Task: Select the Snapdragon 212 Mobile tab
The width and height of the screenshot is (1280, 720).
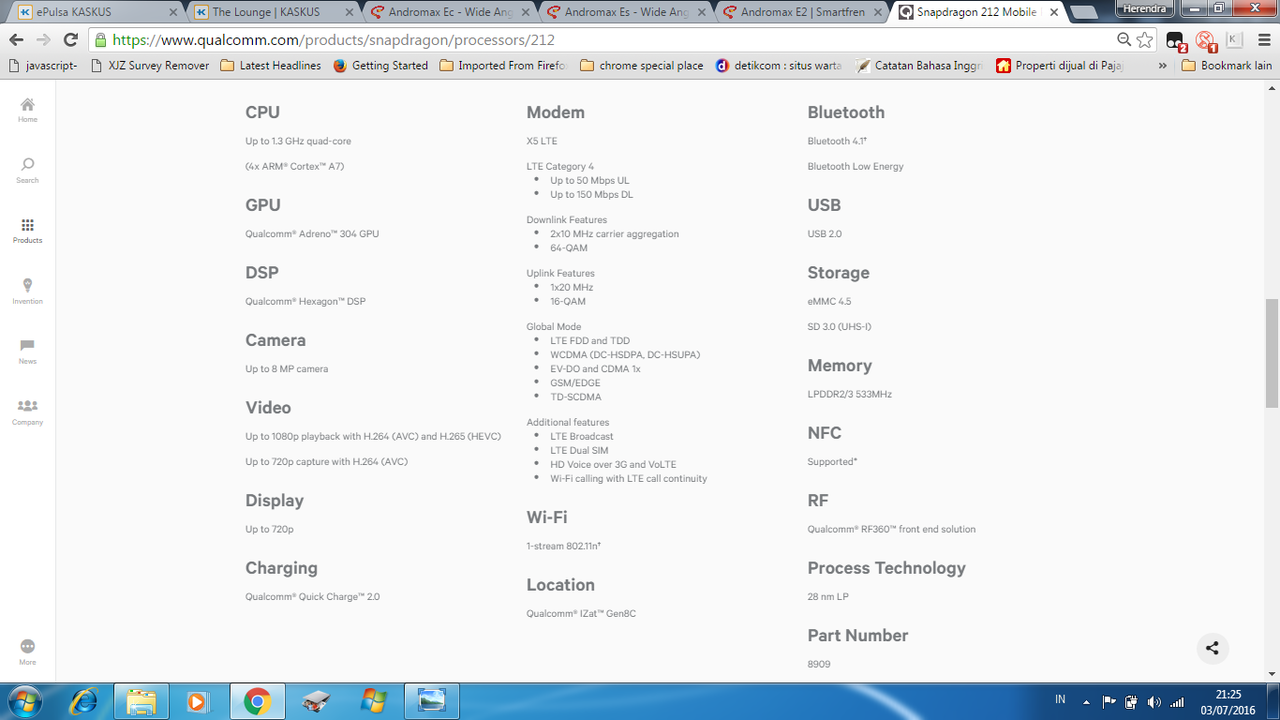Action: [978, 12]
